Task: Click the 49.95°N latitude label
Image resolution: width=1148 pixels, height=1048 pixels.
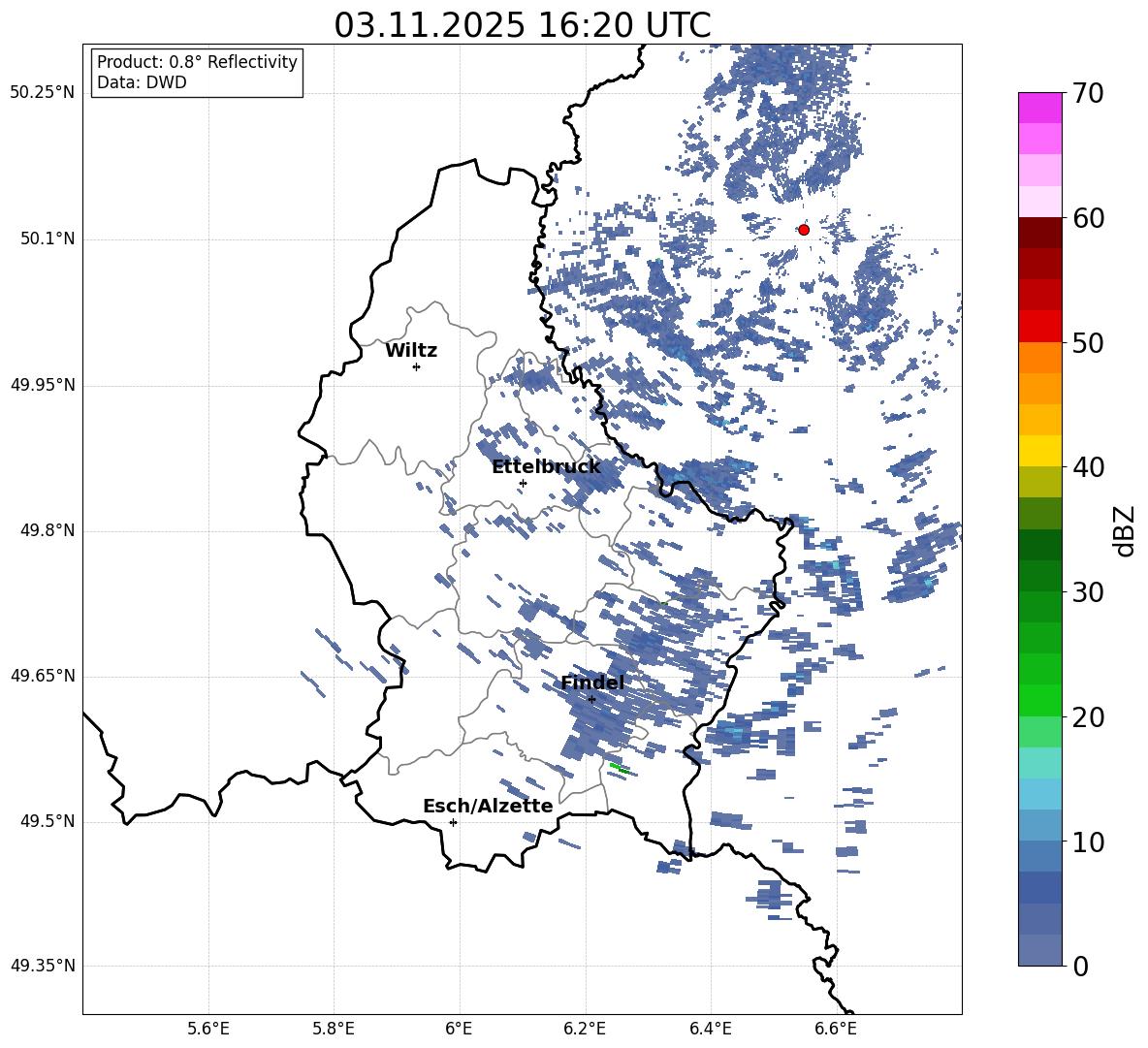Action: click(x=43, y=386)
